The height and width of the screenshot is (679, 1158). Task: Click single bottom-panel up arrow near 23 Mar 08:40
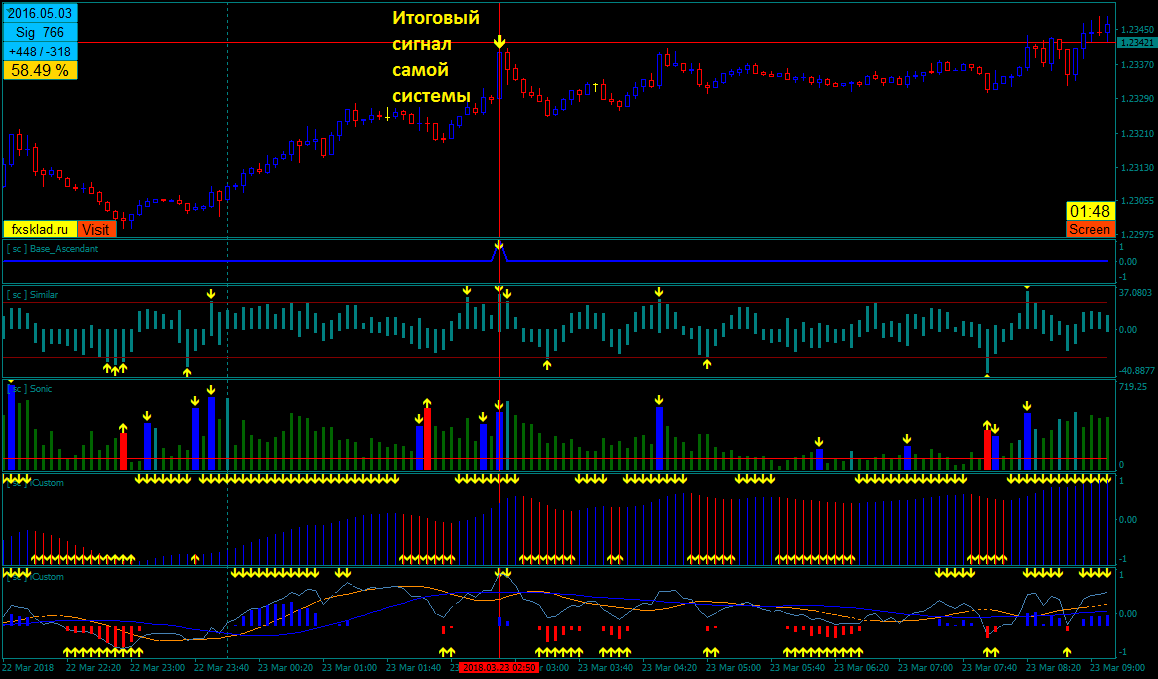pyautogui.click(x=1067, y=652)
